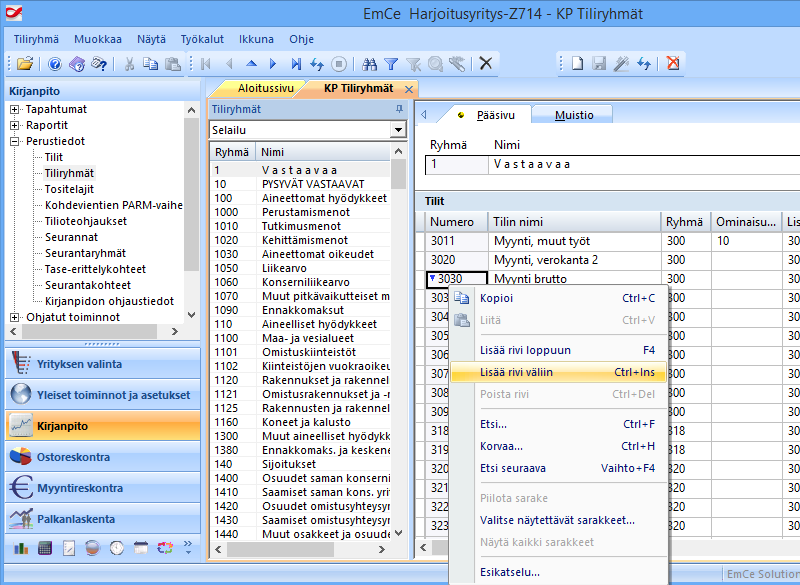Switch to the Muistio tab
The height and width of the screenshot is (585, 800).
pos(574,115)
